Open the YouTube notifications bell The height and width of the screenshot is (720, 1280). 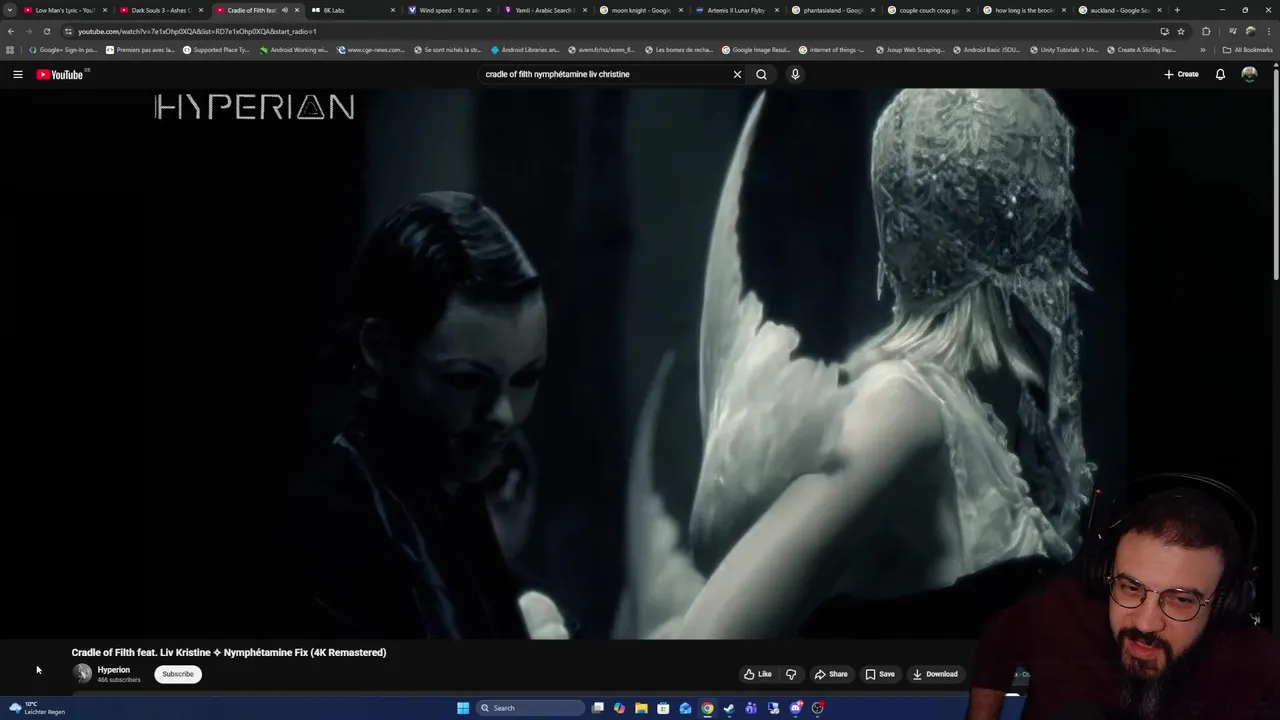pyautogui.click(x=1220, y=74)
